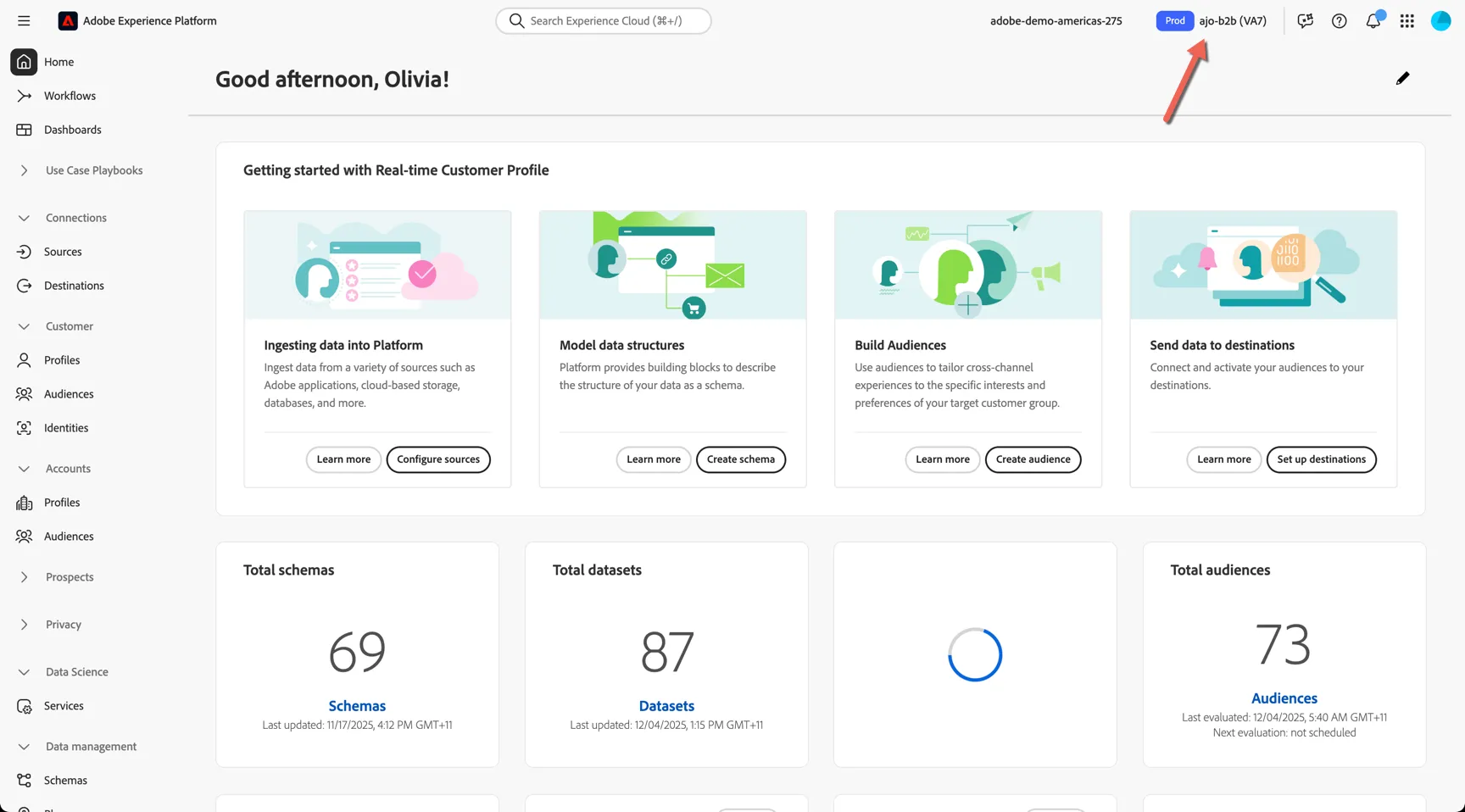Open the Datasets link

(x=666, y=706)
